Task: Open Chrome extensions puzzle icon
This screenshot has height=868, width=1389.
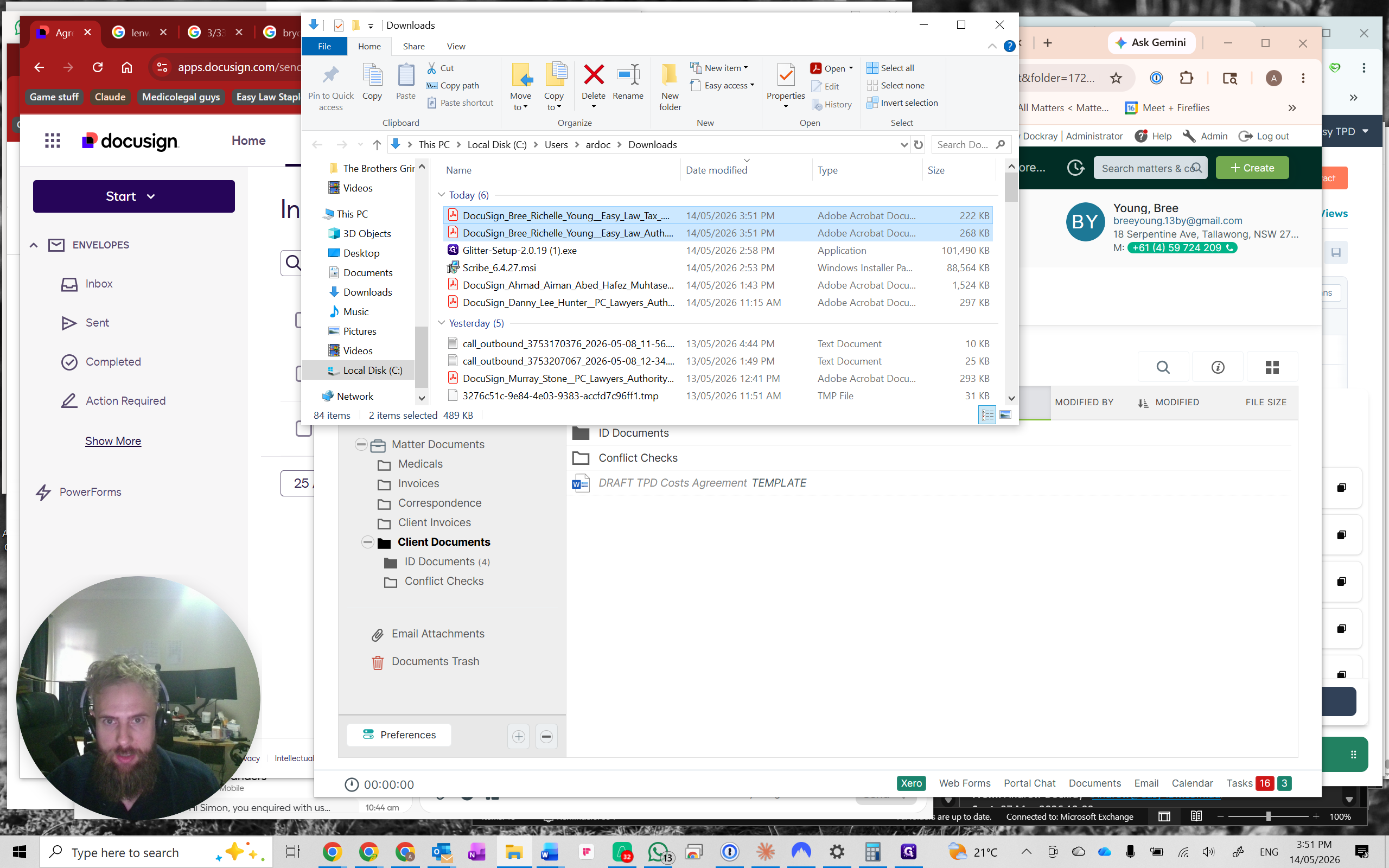Action: 1186,78
